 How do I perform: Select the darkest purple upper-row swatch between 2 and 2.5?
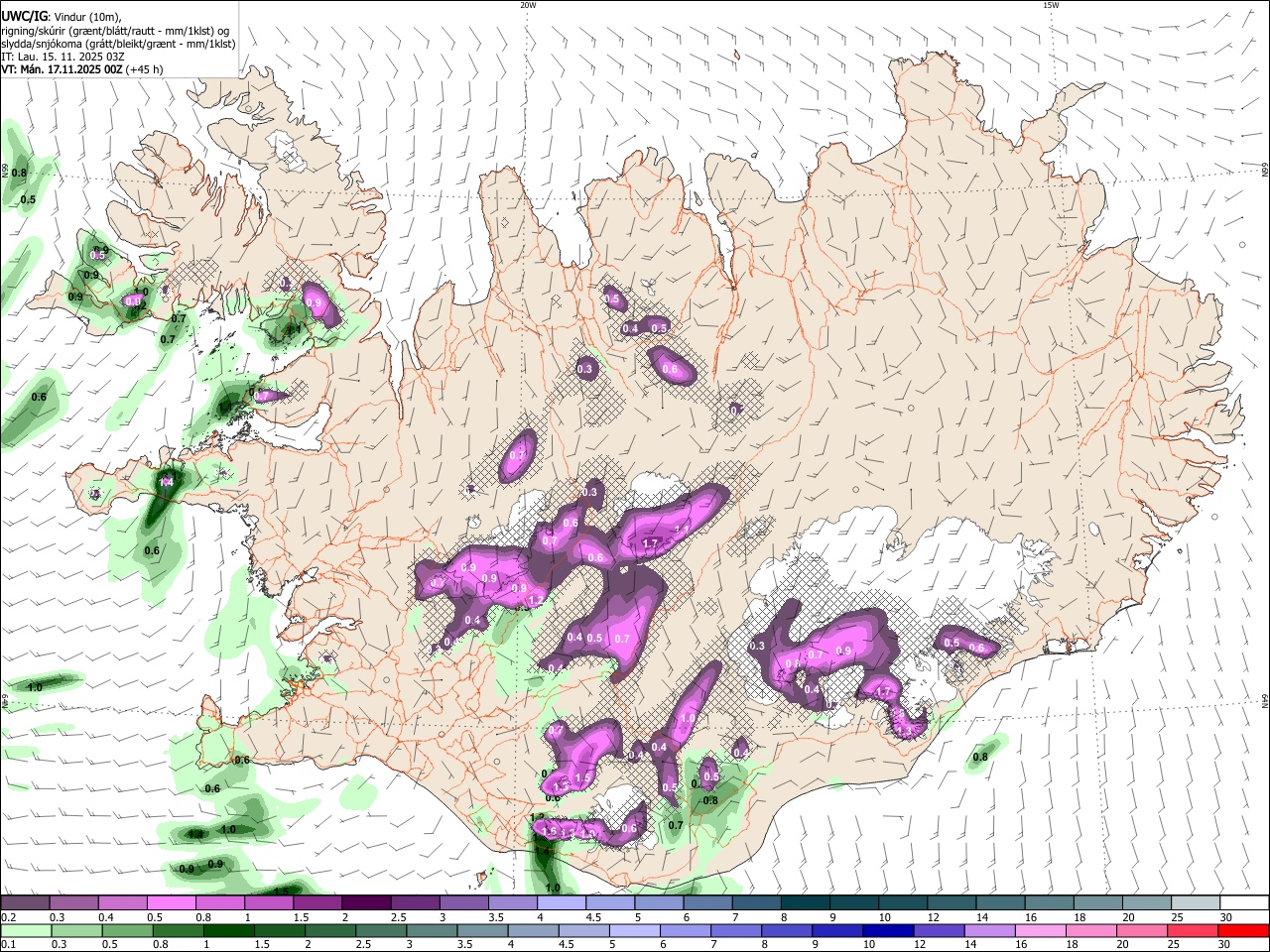[366, 903]
